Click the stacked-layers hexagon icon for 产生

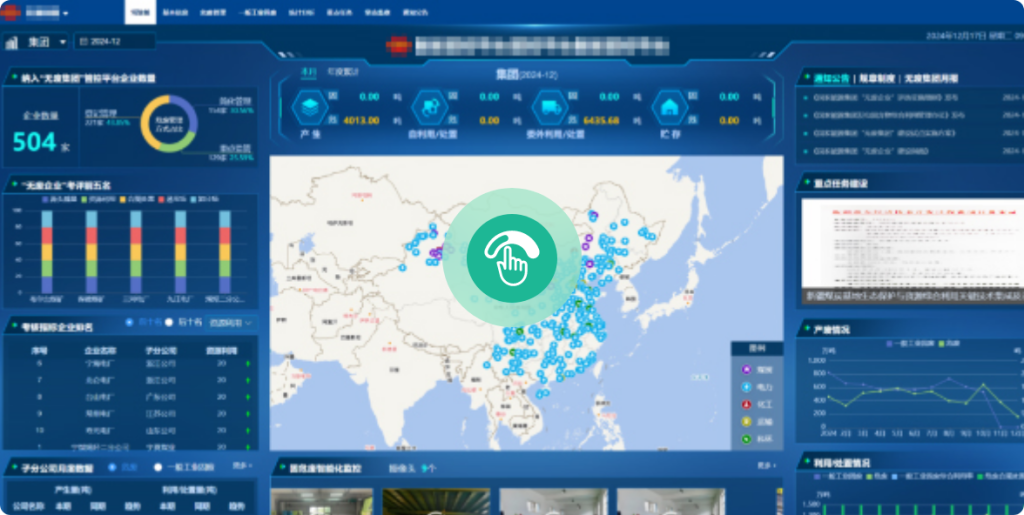pyautogui.click(x=312, y=106)
